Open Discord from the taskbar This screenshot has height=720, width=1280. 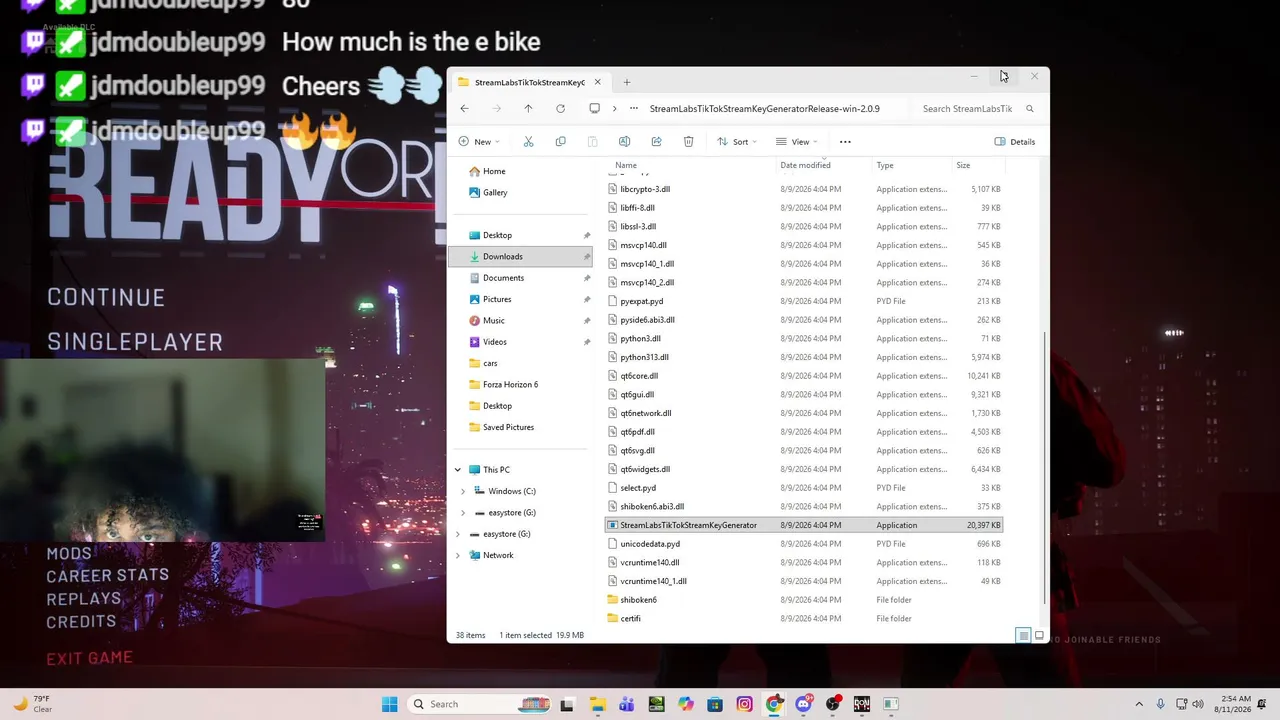click(803, 704)
